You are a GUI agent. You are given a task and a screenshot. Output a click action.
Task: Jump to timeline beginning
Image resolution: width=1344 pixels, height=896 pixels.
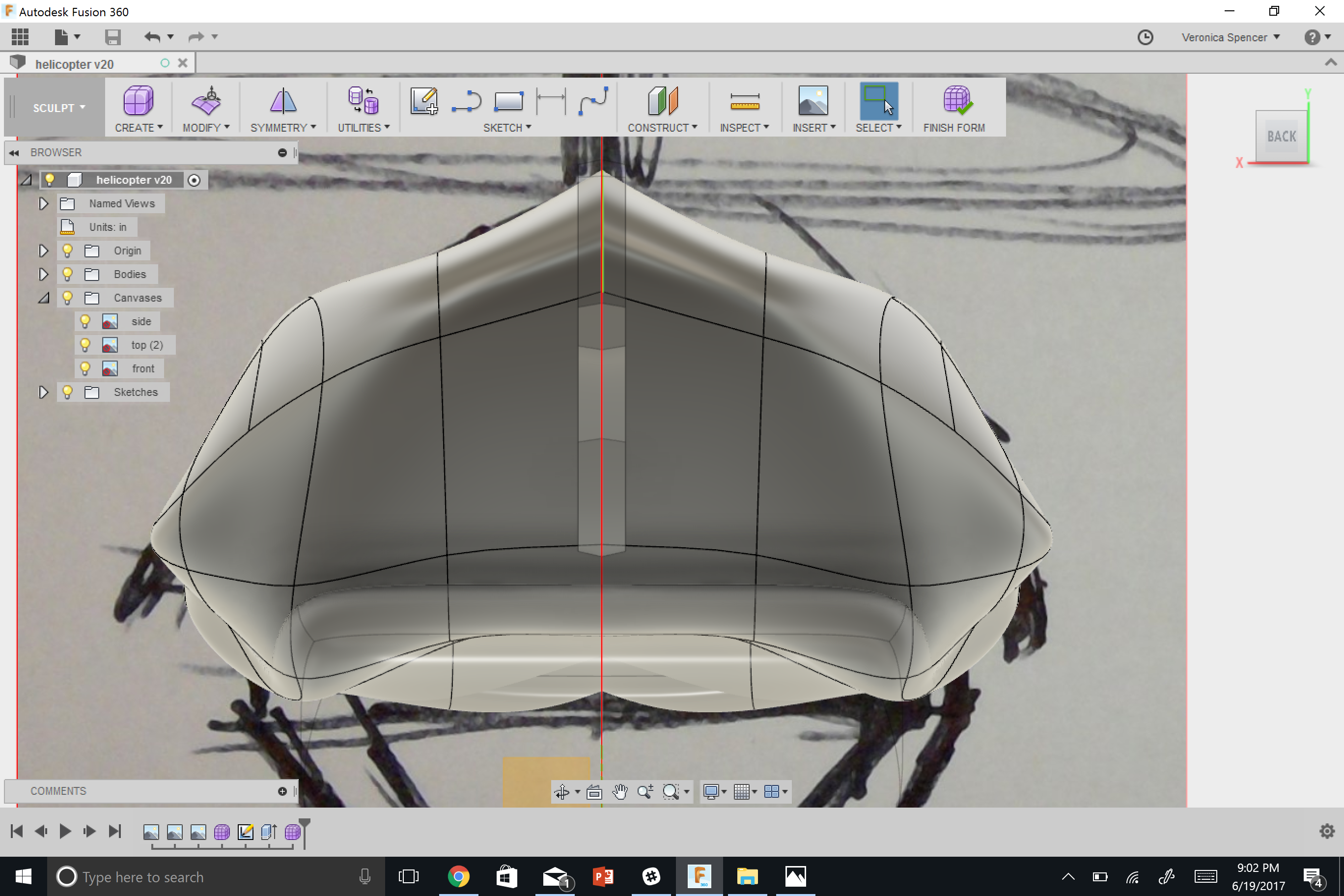17,831
